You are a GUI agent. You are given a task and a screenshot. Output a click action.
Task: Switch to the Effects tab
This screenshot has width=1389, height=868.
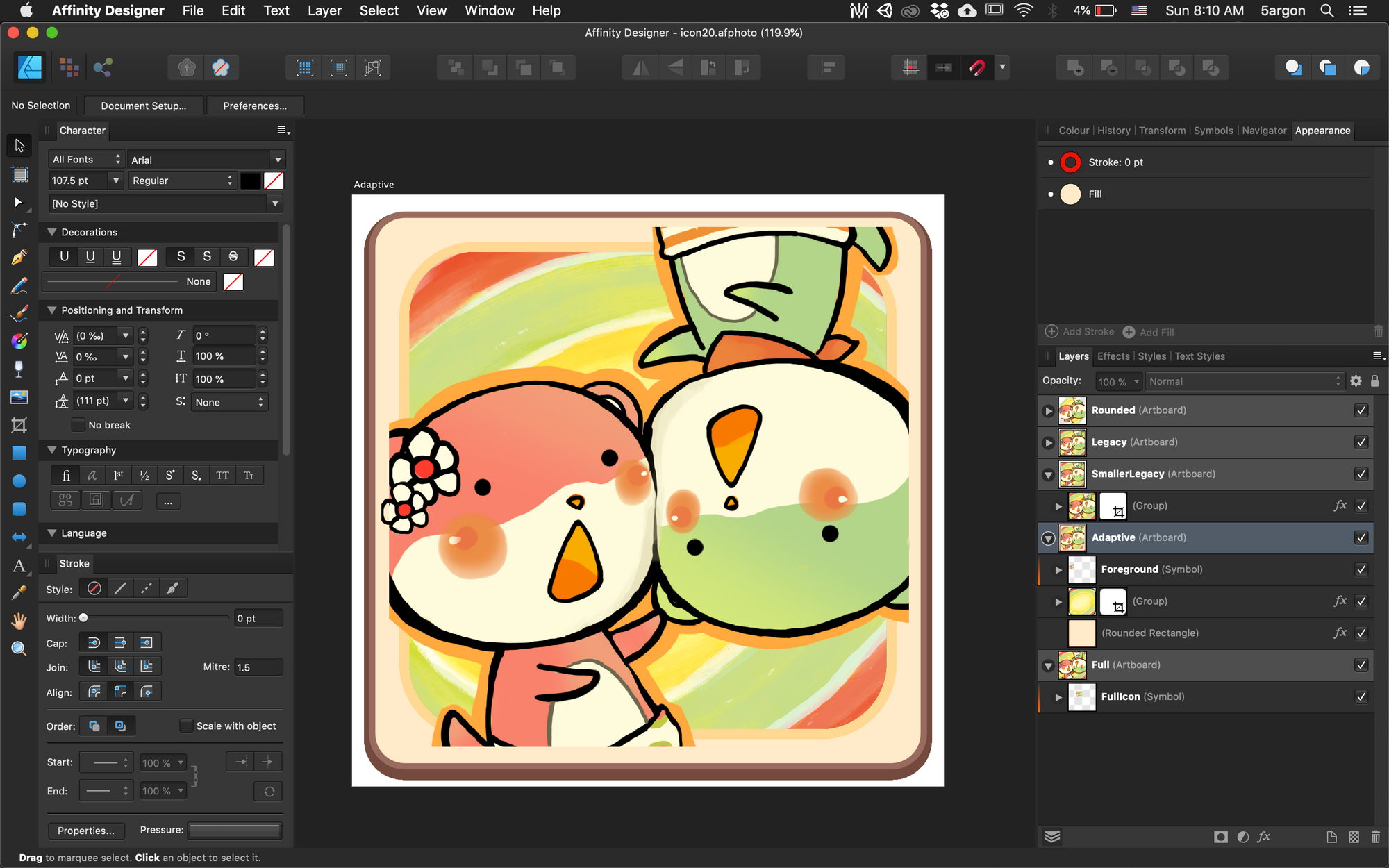click(1113, 356)
